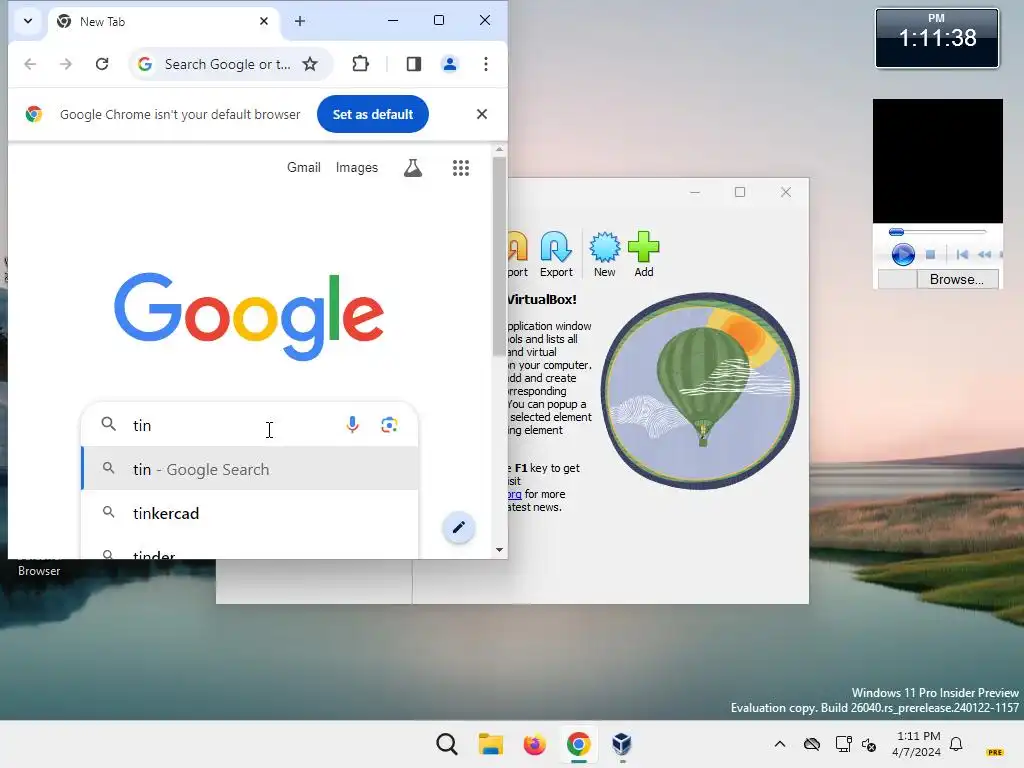This screenshot has height=768, width=1024.
Task: Play media in the player gadget
Action: 903,255
